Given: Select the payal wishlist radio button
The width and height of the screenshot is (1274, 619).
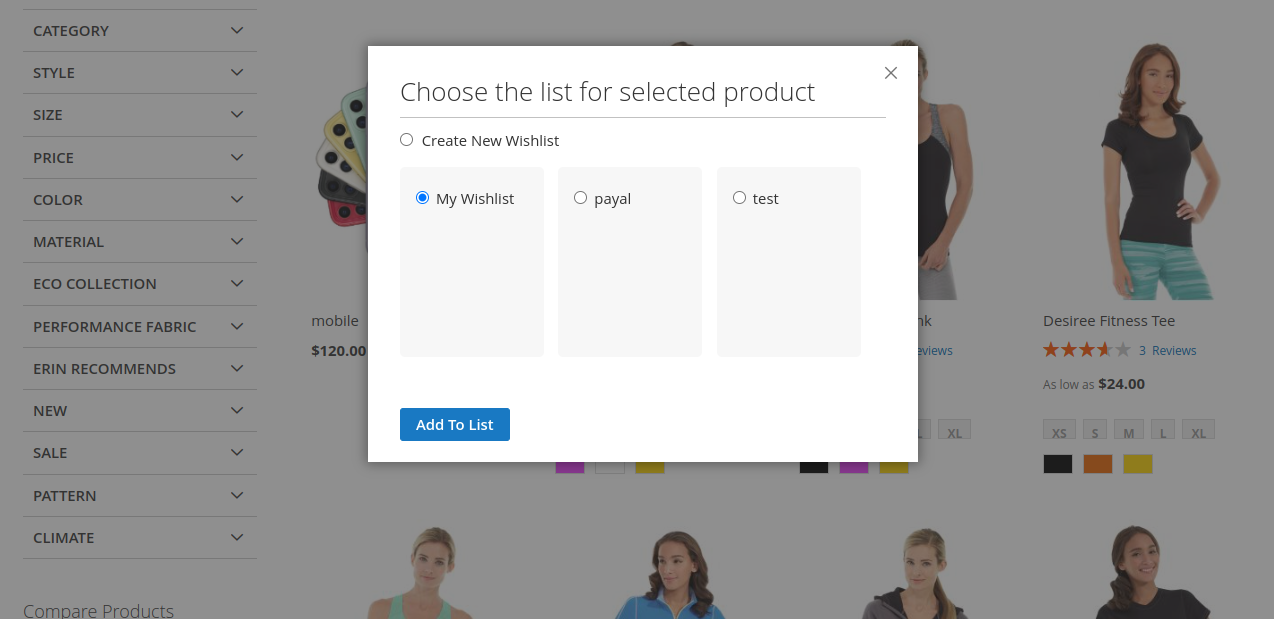Looking at the screenshot, I should point(580,198).
